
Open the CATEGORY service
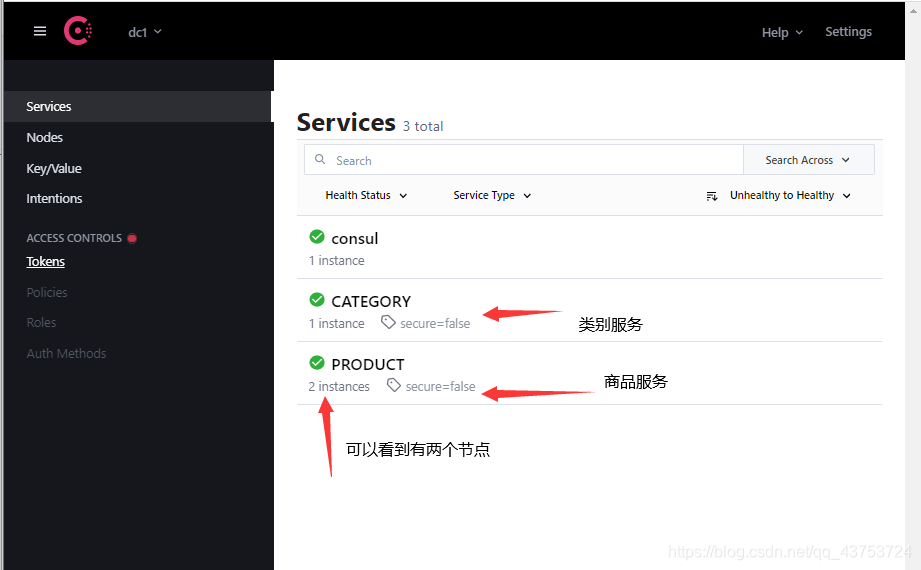coord(371,301)
